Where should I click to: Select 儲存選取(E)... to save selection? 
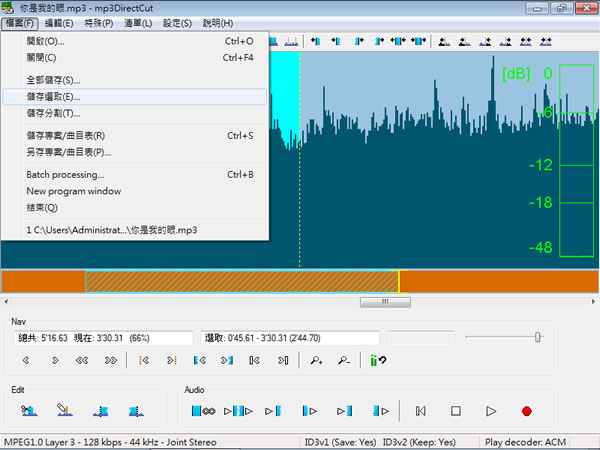134,97
